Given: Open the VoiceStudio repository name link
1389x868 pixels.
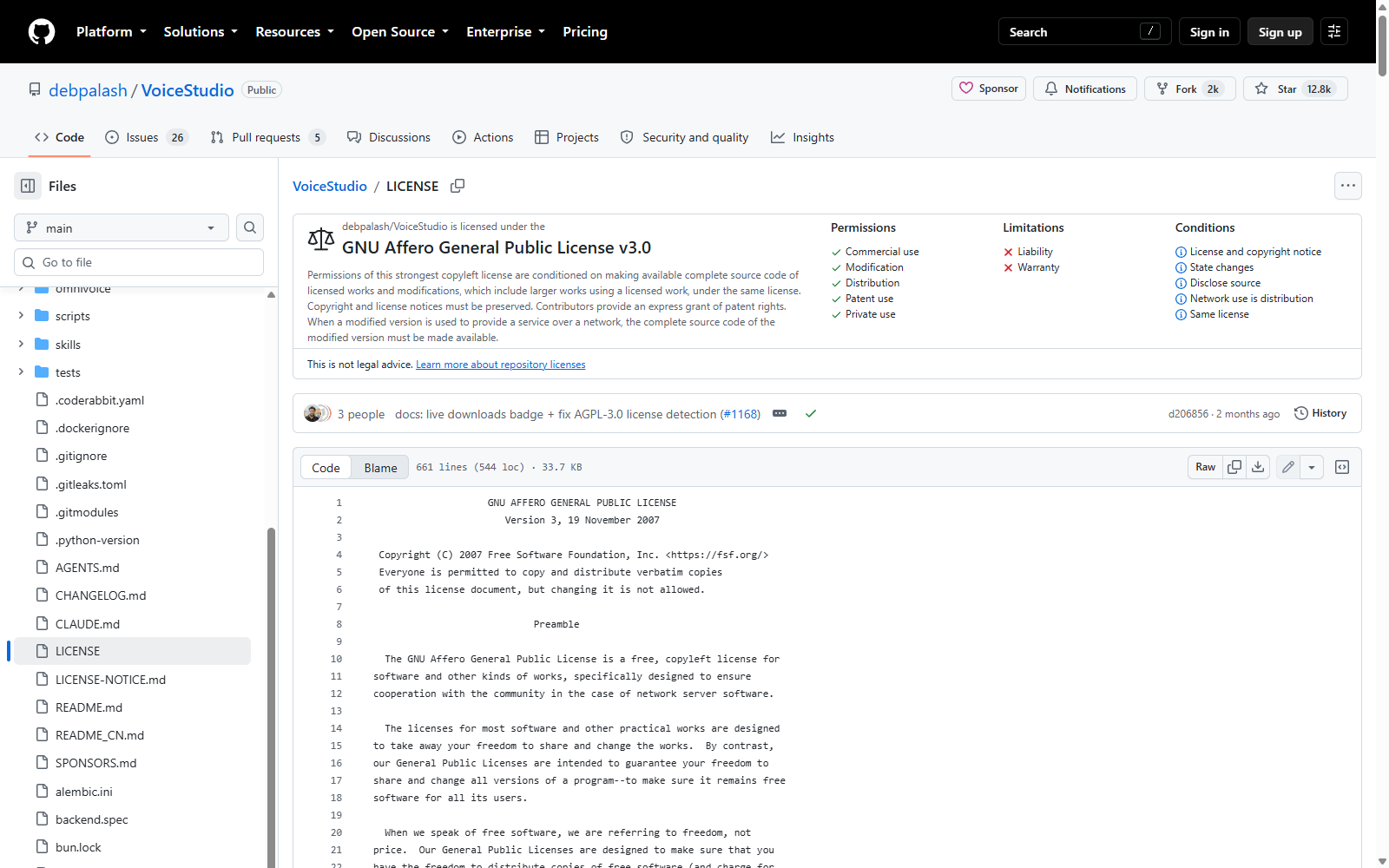Looking at the screenshot, I should point(188,90).
